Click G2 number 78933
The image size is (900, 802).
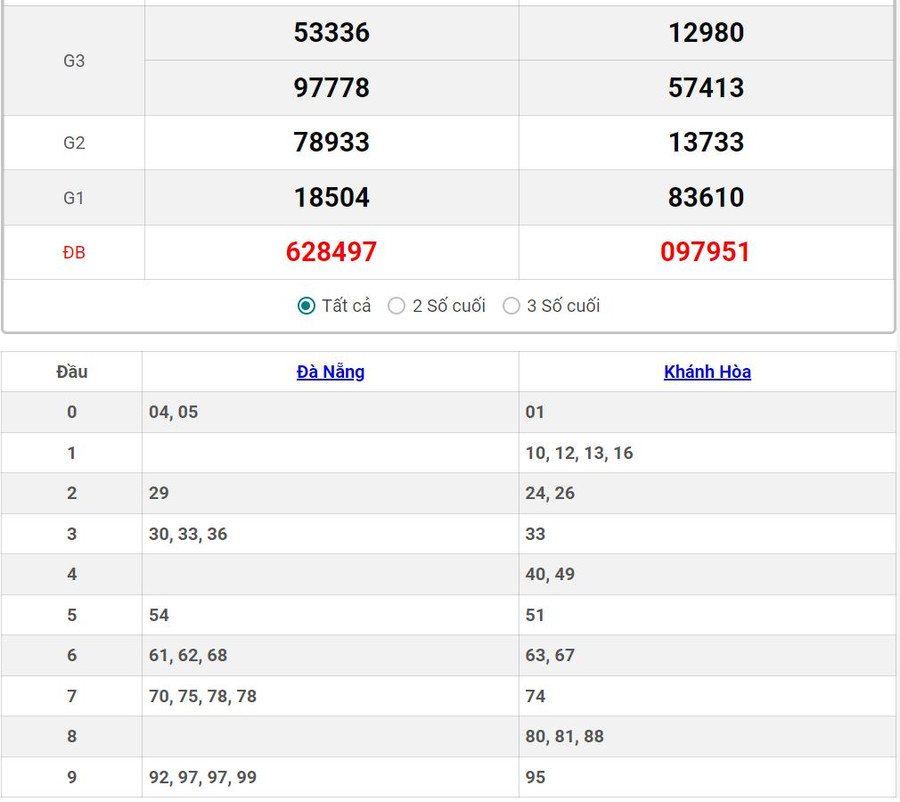[331, 142]
